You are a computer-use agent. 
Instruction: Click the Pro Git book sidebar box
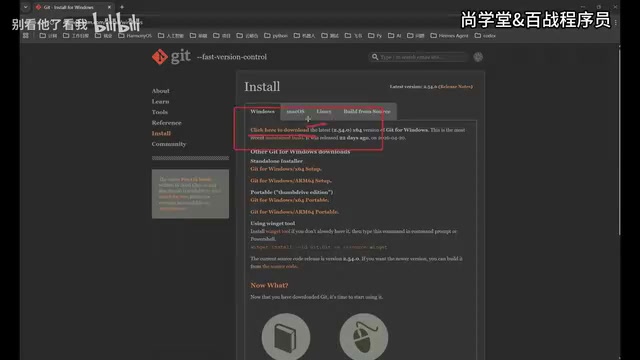[x=190, y=194]
